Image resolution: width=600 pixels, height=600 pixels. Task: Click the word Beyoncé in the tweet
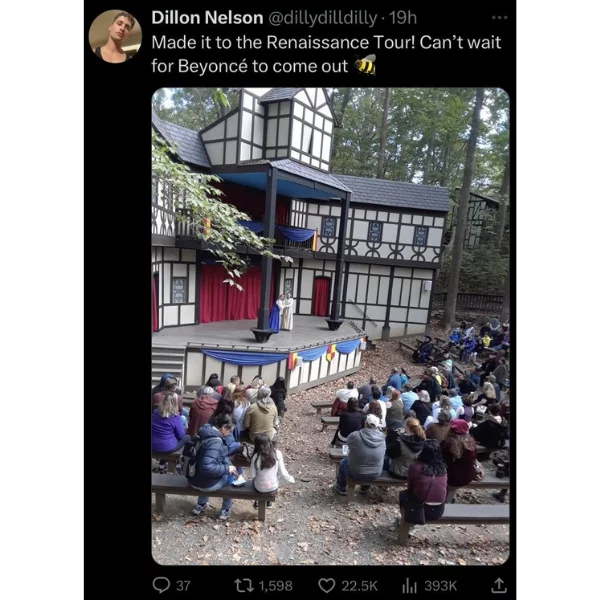coord(213,66)
